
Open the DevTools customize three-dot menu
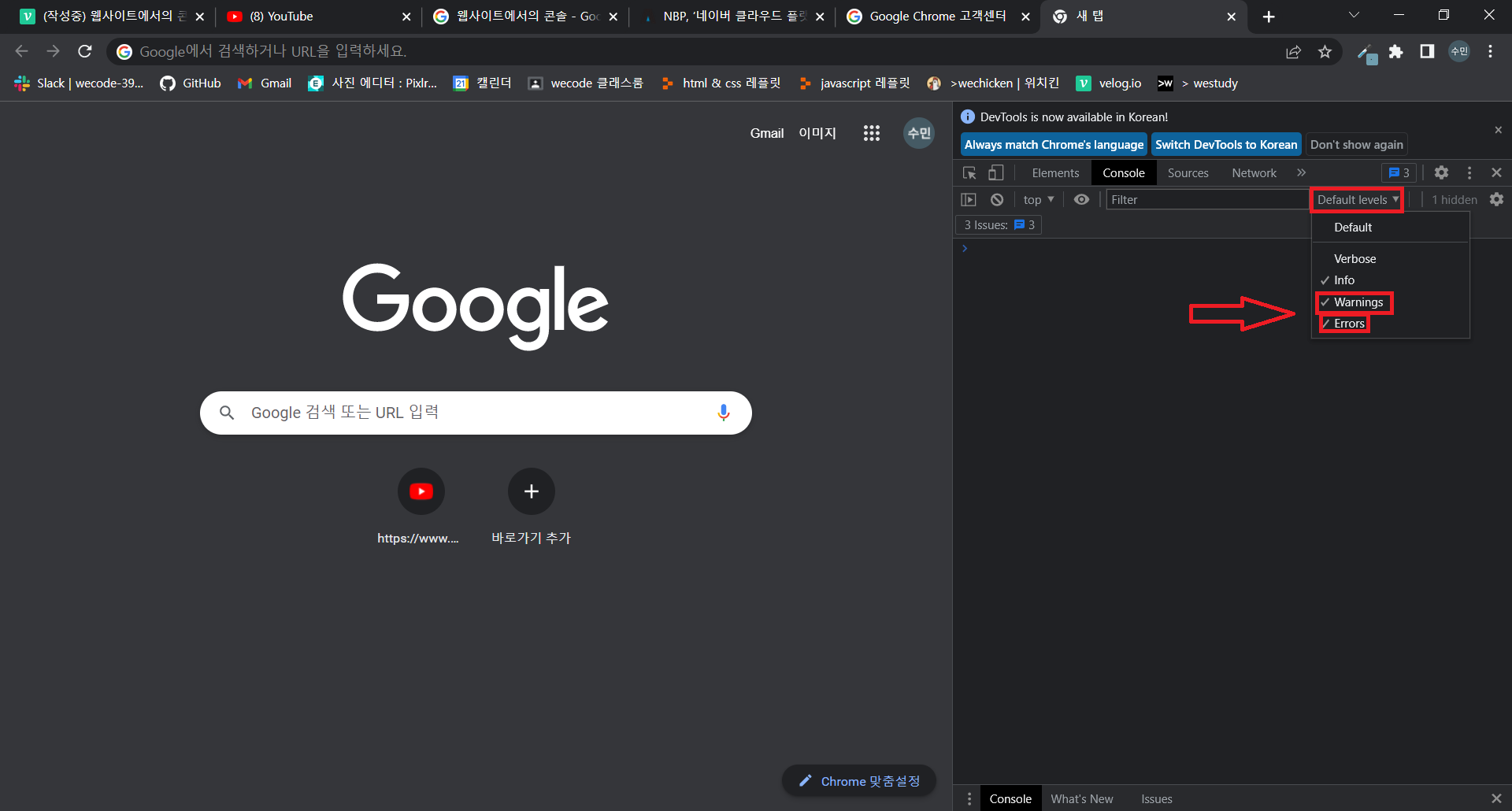(1469, 172)
